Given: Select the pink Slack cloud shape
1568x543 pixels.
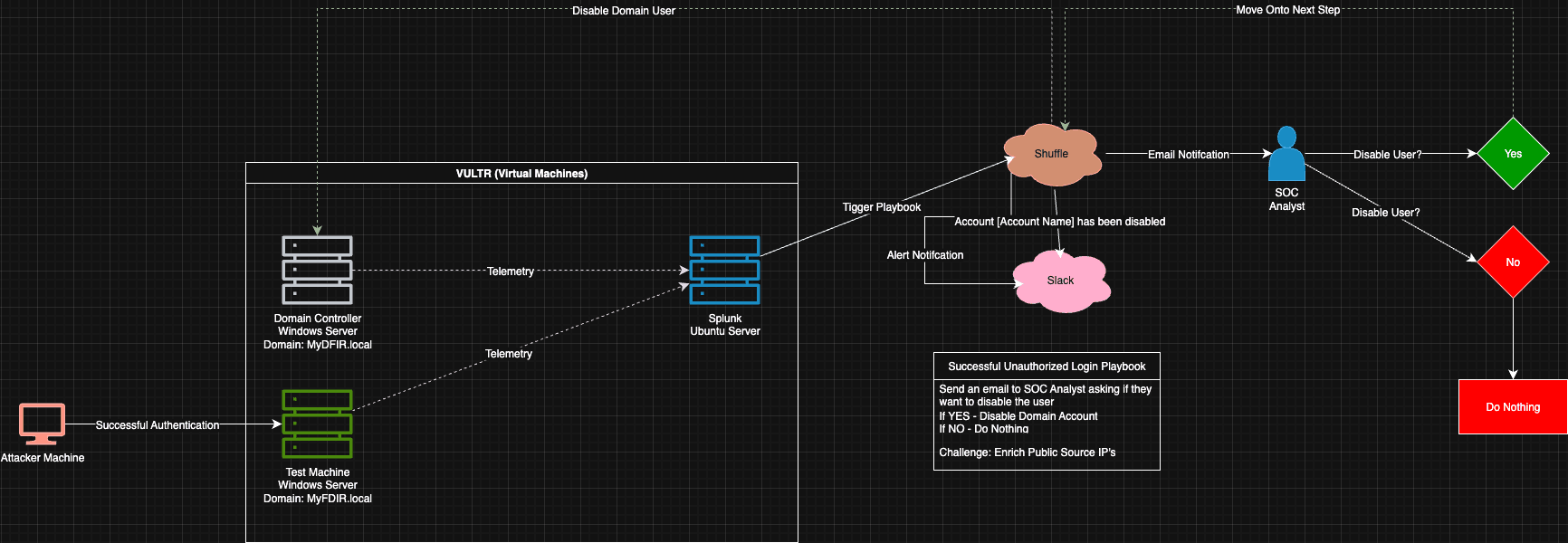Looking at the screenshot, I should [x=1061, y=281].
